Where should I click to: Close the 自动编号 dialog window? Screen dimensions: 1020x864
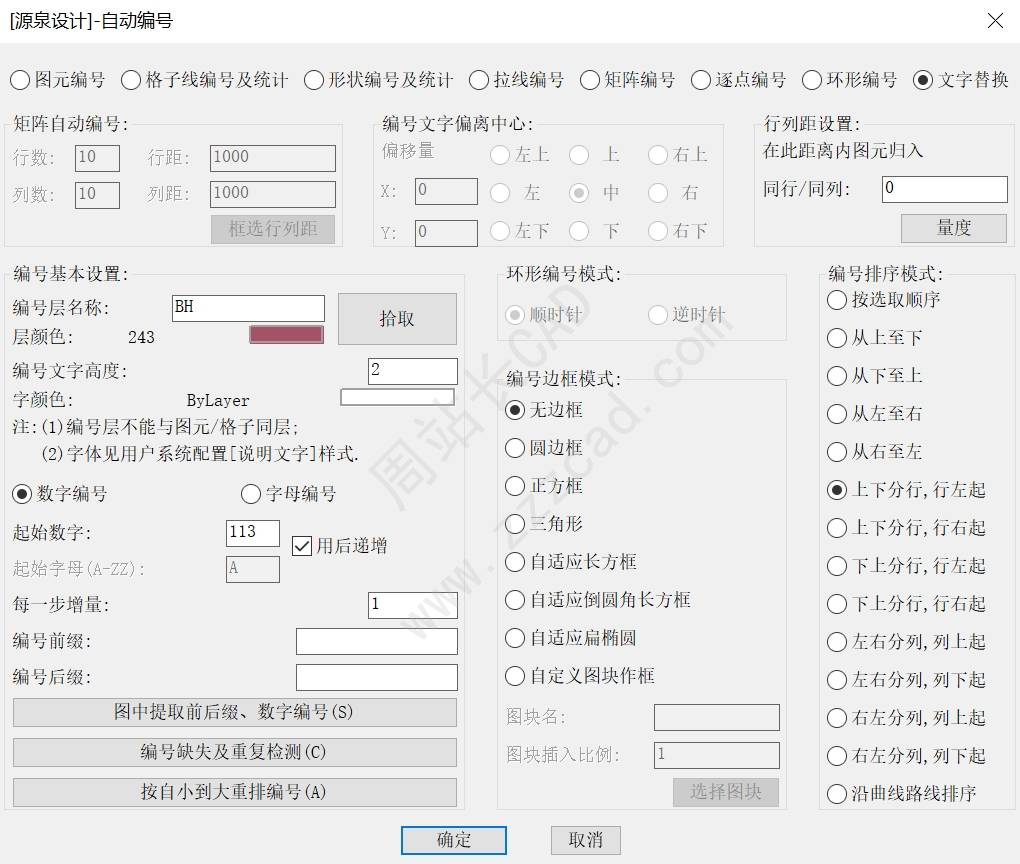click(x=995, y=21)
